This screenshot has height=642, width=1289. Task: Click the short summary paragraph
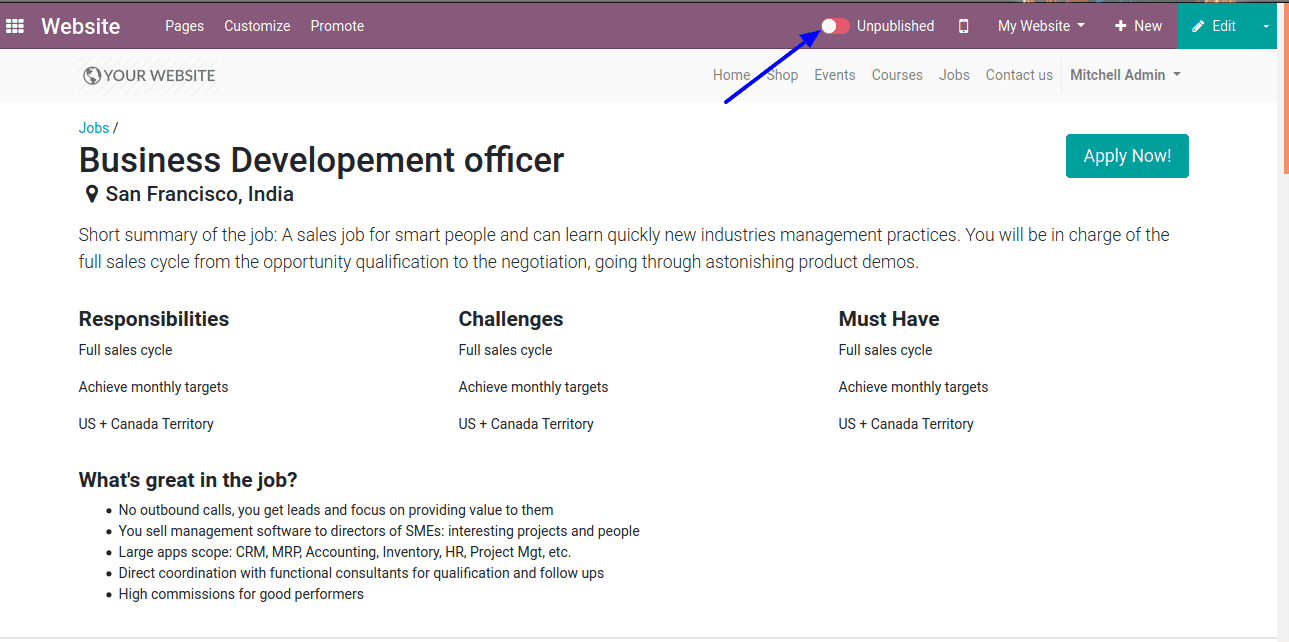click(624, 249)
